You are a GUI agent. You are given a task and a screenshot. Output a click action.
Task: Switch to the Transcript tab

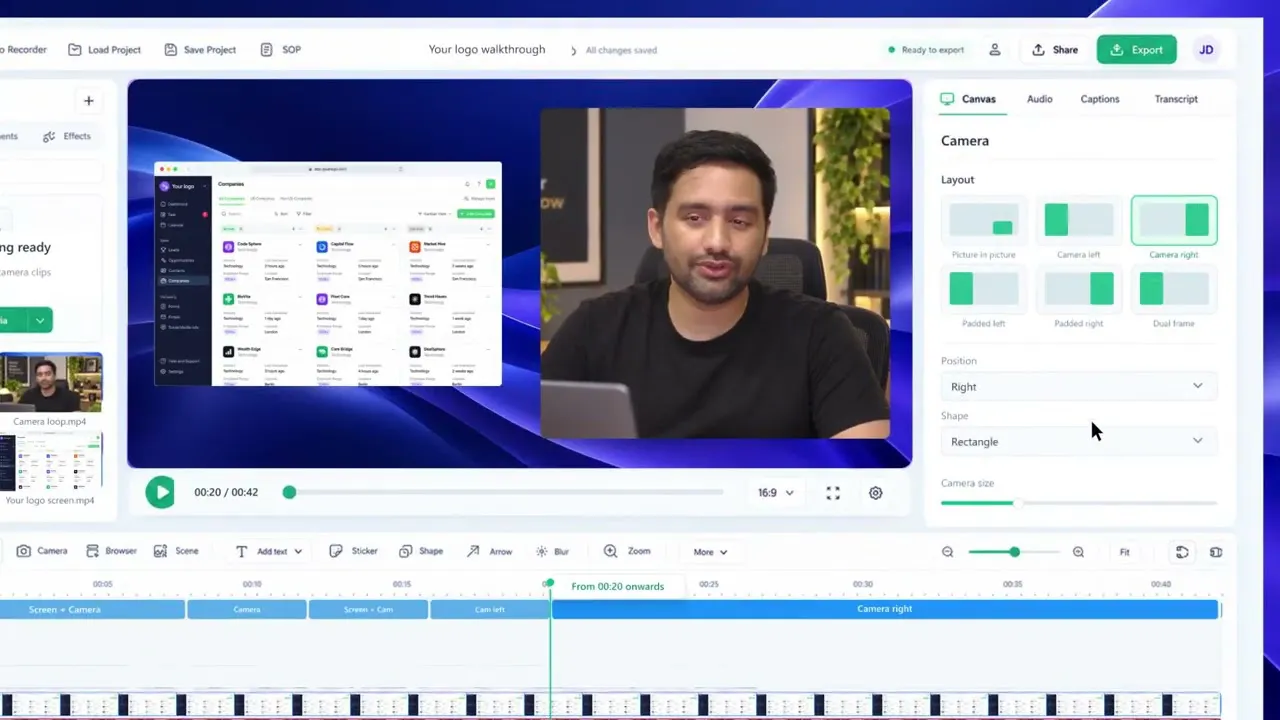[x=1176, y=99]
